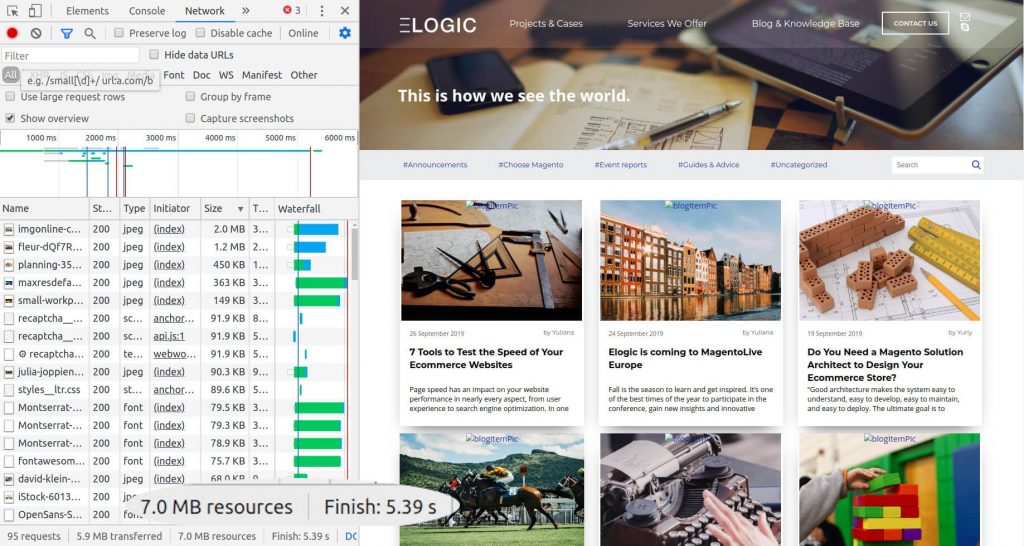Open Elogic is coming to MagentoLive article
This screenshot has height=546, width=1024.
685,359
